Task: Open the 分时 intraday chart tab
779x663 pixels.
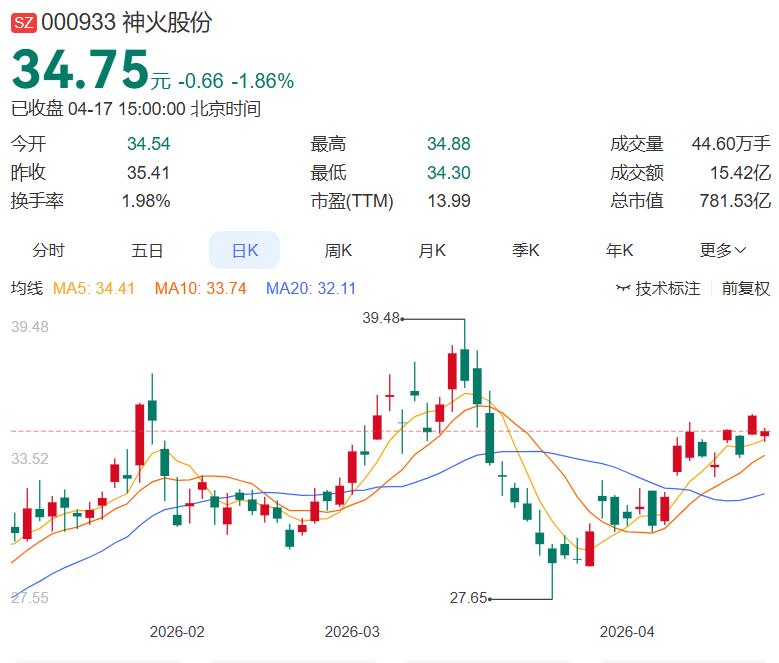Action: [49, 250]
